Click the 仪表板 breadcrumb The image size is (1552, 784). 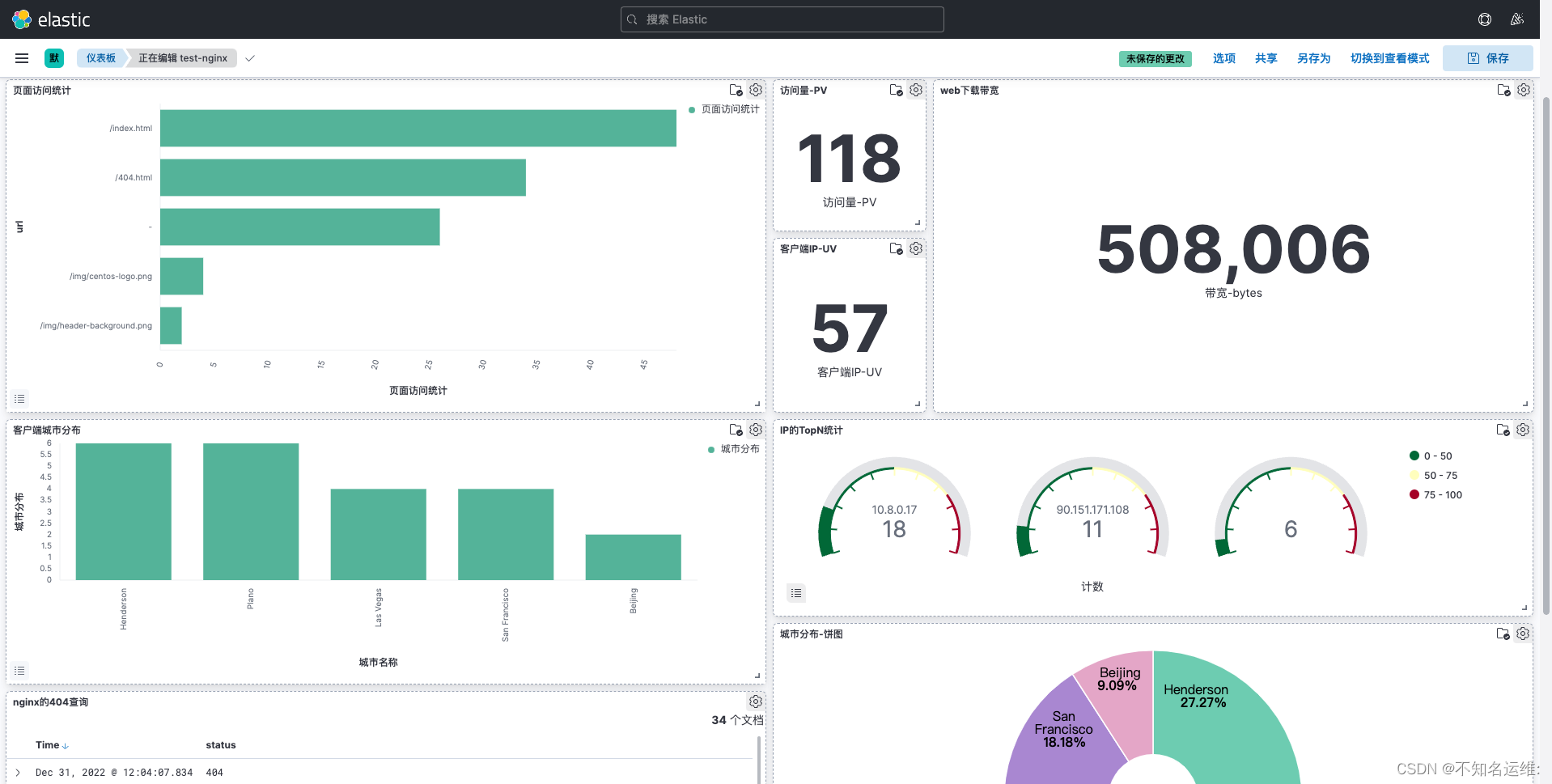(100, 57)
